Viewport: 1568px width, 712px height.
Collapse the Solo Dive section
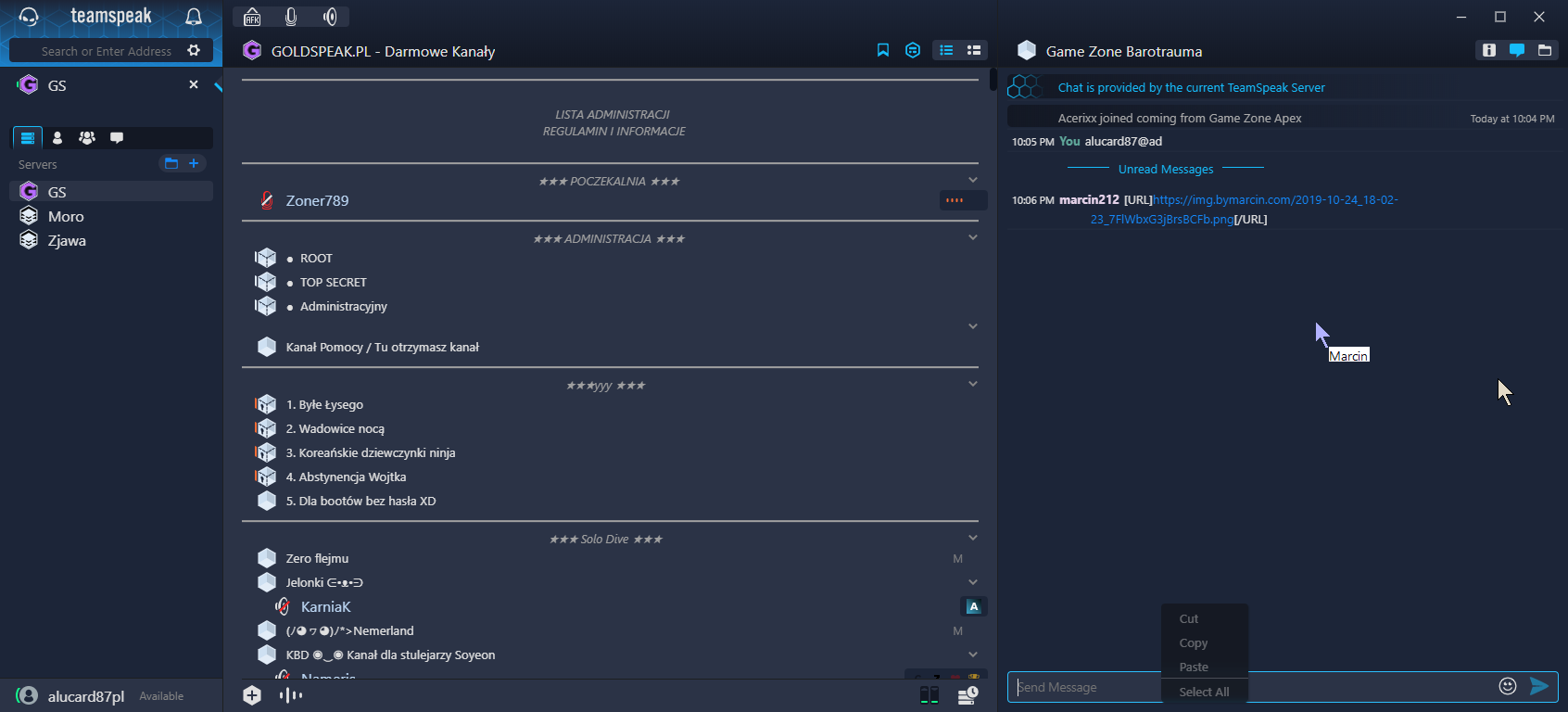tap(973, 538)
